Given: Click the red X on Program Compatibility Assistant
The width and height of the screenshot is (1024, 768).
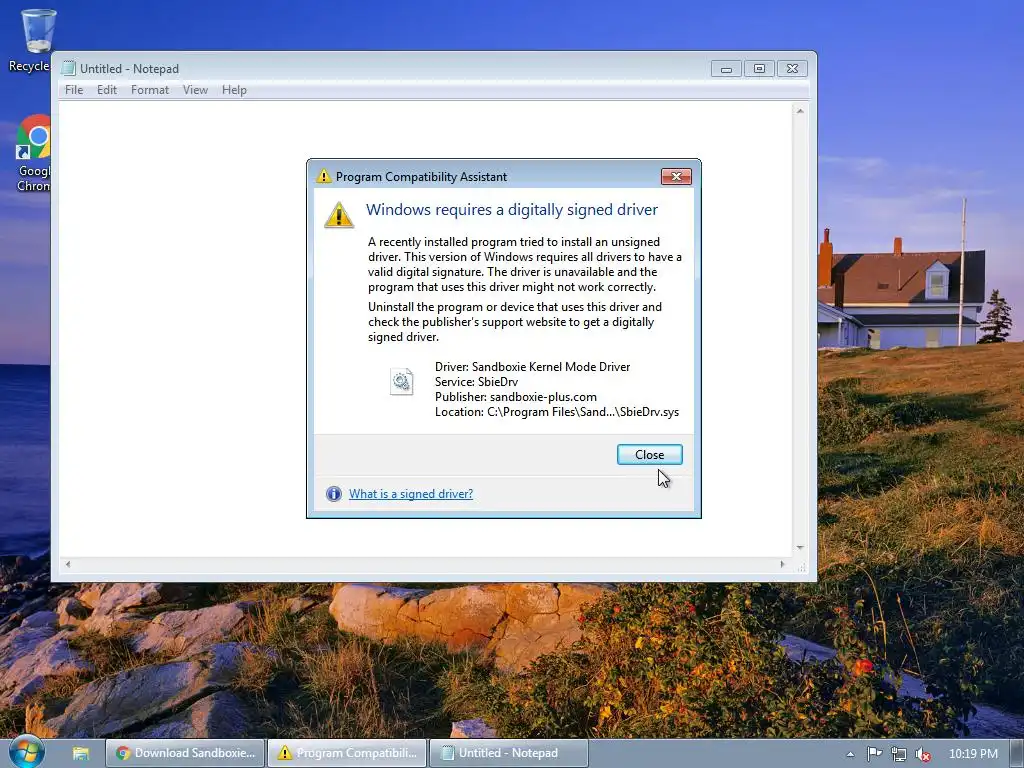Looking at the screenshot, I should [676, 176].
